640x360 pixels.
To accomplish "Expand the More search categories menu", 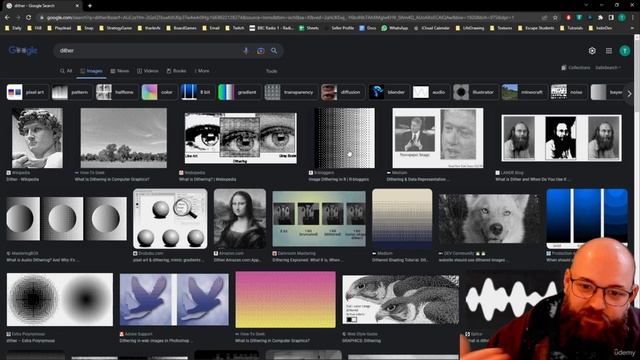I will point(202,71).
